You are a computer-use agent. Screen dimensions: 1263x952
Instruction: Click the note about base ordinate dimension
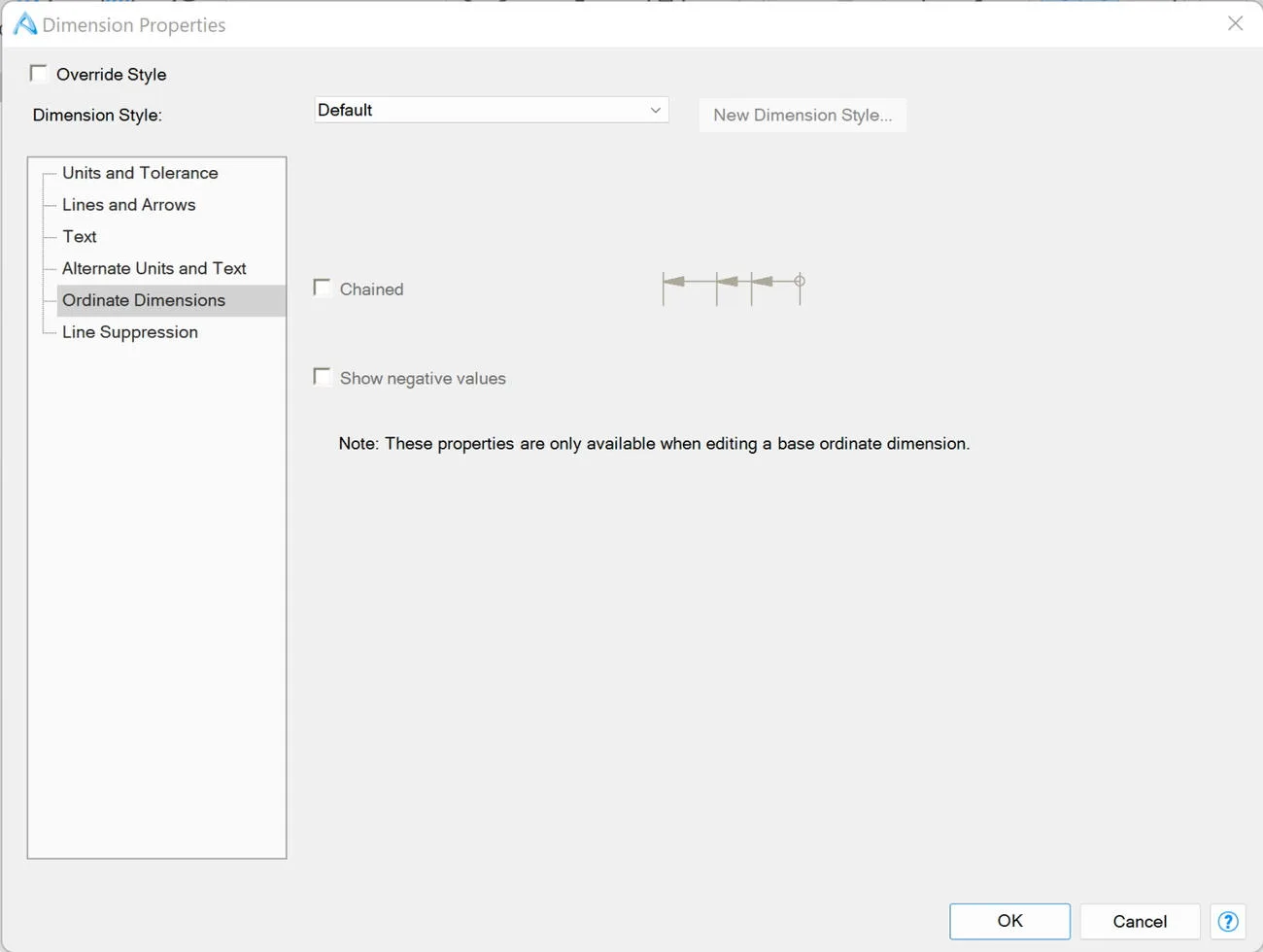point(654,444)
